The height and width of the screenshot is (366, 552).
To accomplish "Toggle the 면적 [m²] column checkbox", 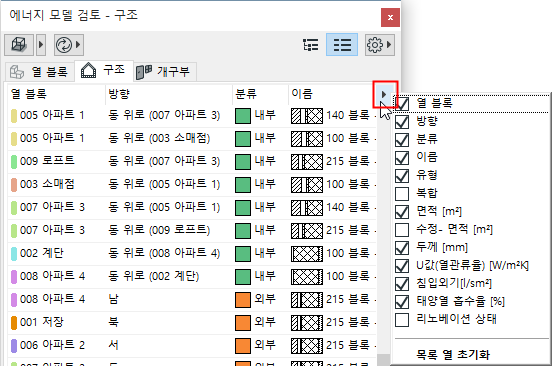I will [402, 212].
